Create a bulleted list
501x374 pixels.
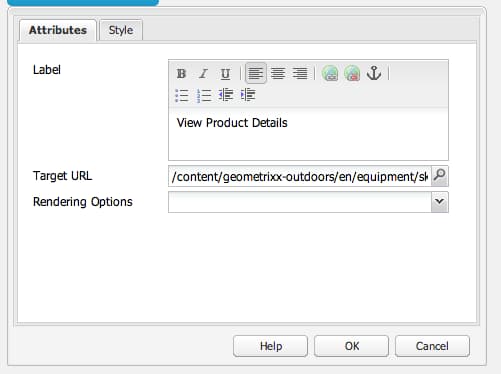182,95
